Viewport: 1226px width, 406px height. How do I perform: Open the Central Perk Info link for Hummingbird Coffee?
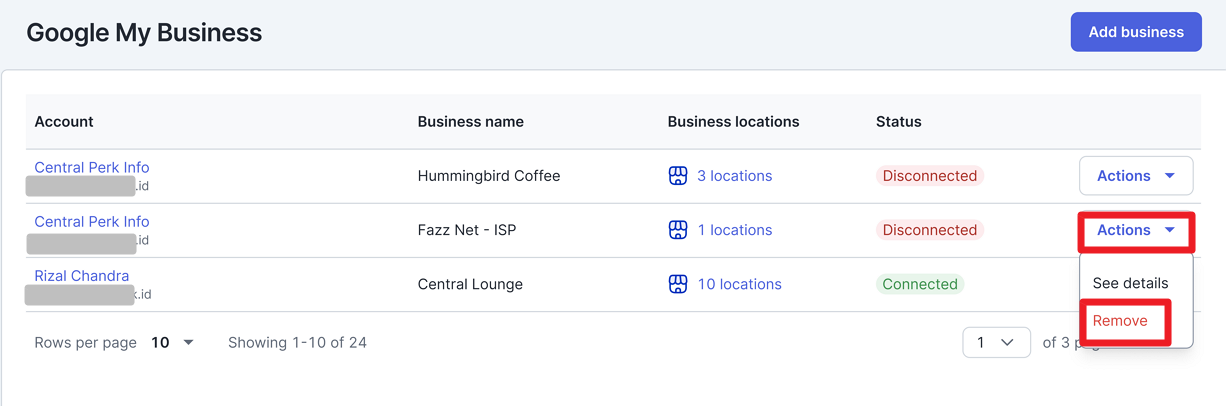(x=91, y=167)
